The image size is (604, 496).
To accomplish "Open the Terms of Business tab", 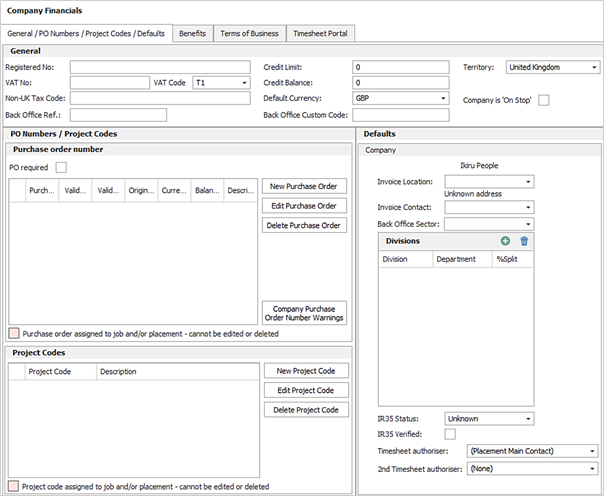I will click(x=249, y=33).
